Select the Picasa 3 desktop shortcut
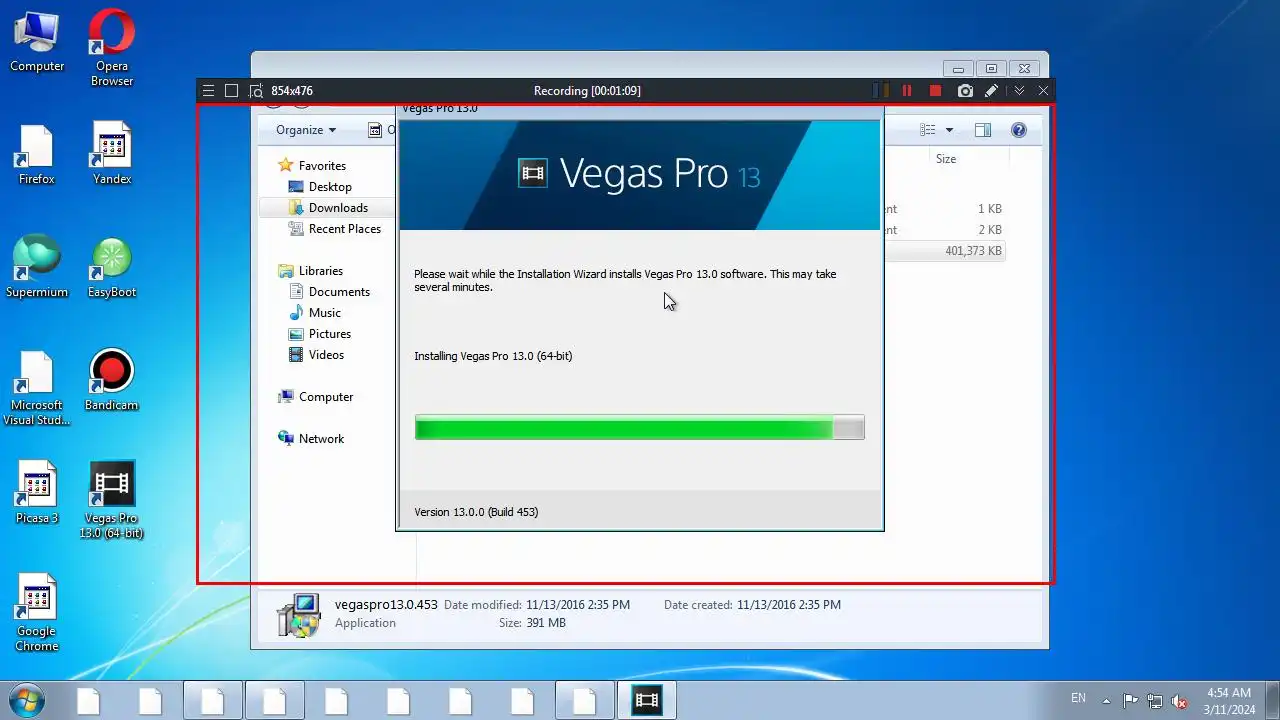 point(37,493)
